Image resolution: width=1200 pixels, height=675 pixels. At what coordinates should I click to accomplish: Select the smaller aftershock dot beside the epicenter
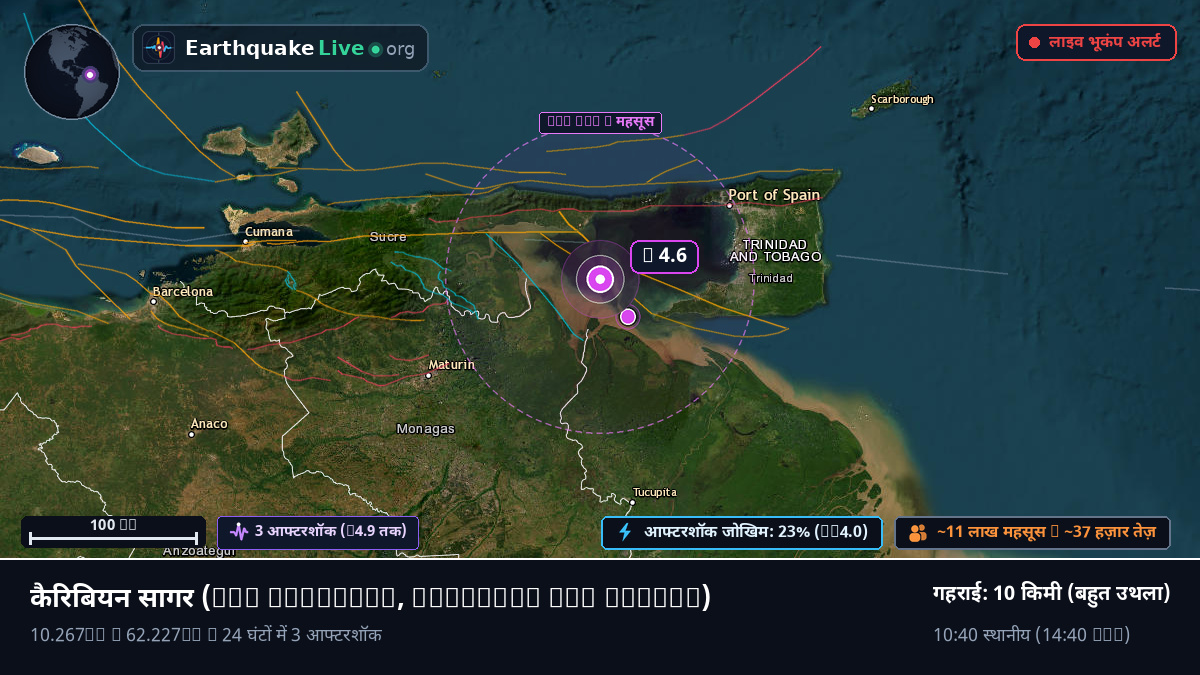[628, 317]
